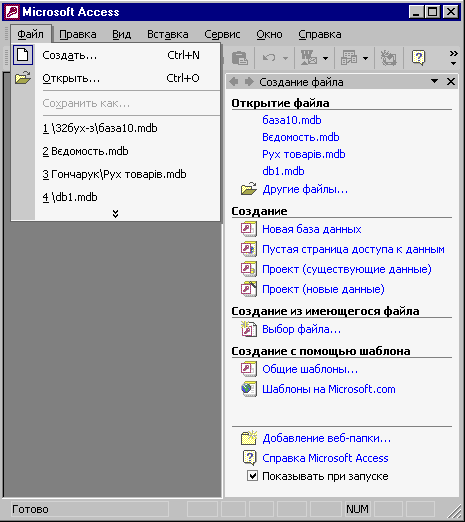This screenshot has height=522, width=465.
Task: Click icon beside Проект (существующие данные)
Action: click(x=249, y=269)
